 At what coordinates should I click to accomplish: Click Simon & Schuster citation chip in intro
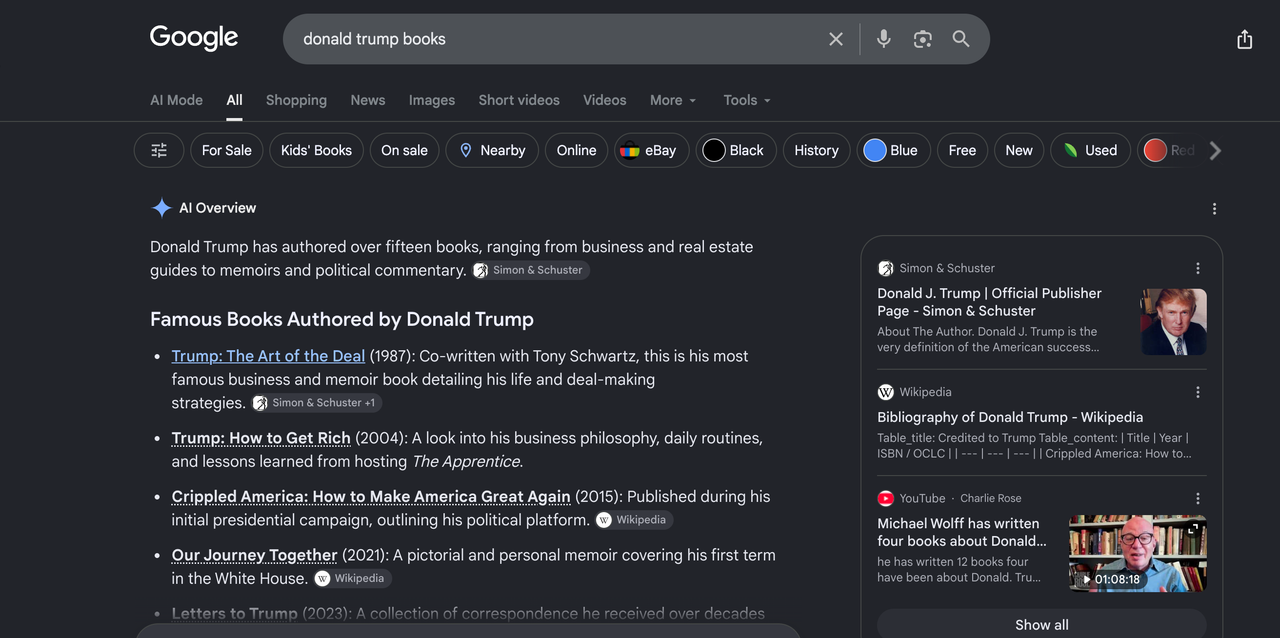click(529, 270)
